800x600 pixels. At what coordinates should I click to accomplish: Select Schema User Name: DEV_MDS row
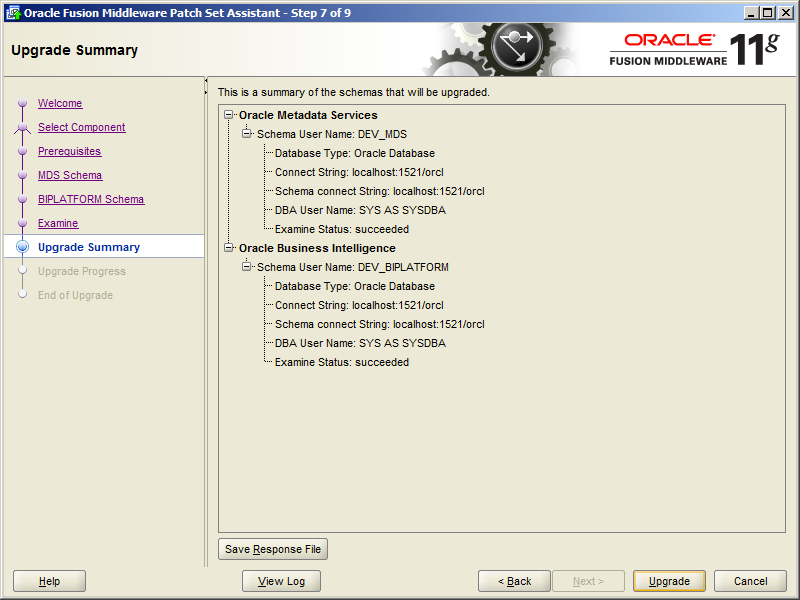pyautogui.click(x=332, y=134)
